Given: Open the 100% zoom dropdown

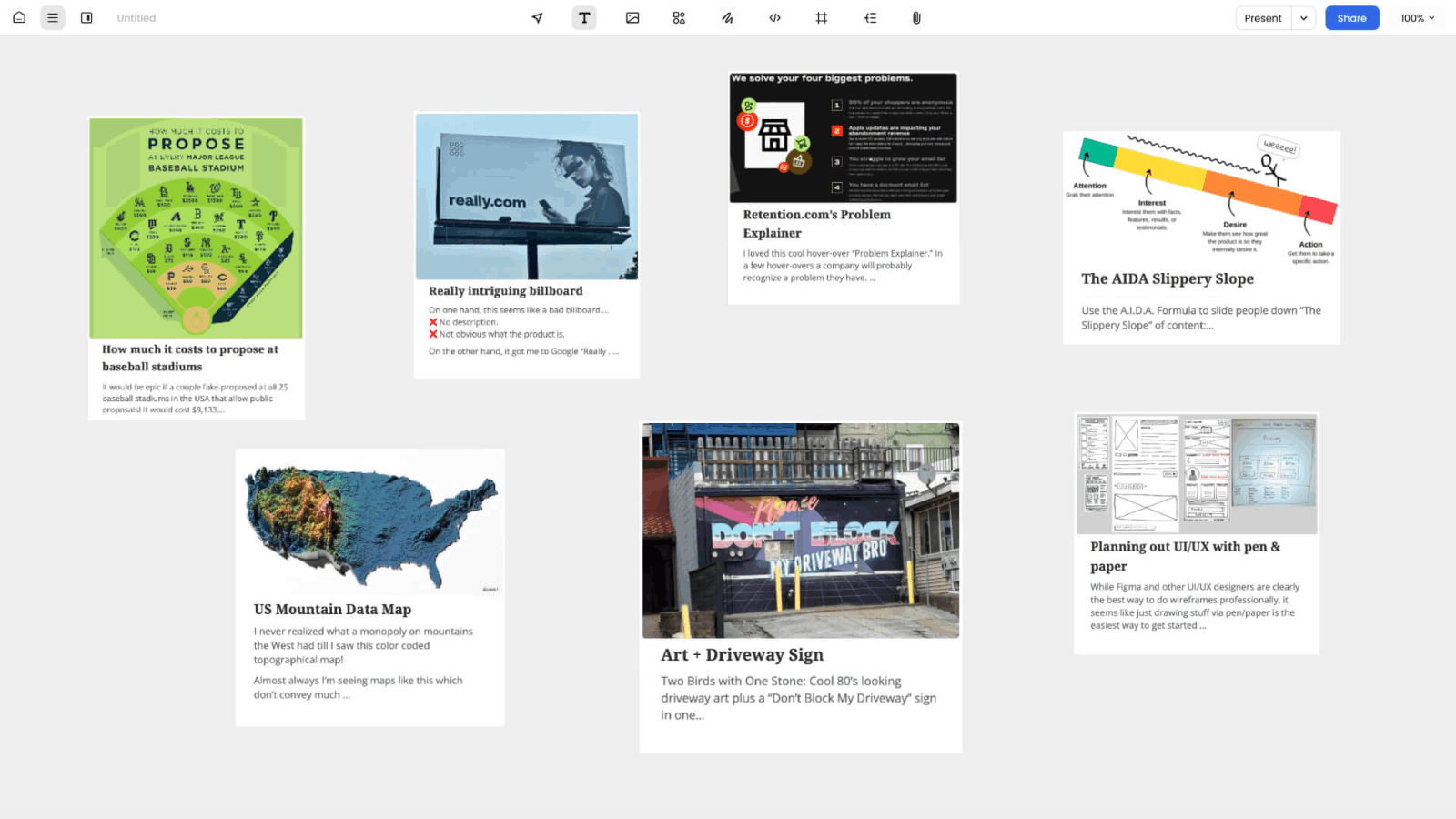Looking at the screenshot, I should pos(1417,18).
